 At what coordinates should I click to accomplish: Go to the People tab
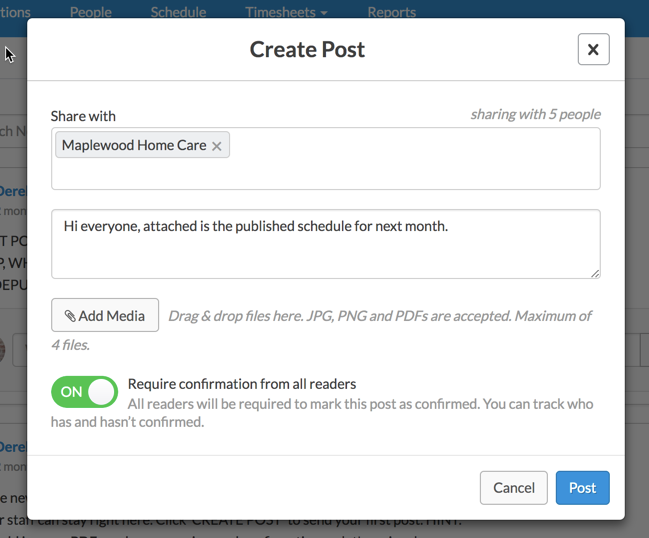(x=91, y=13)
